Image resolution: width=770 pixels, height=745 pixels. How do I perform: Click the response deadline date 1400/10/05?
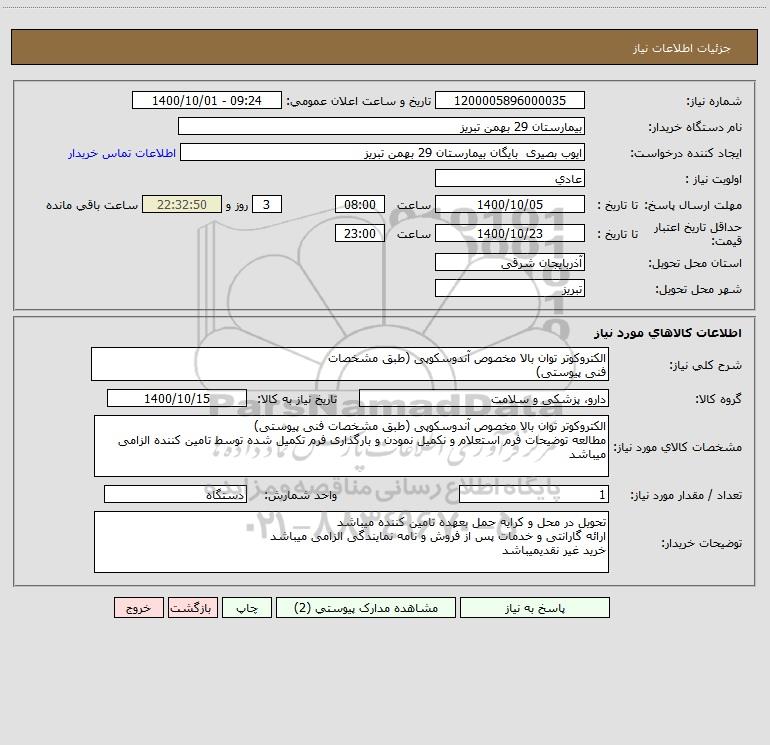click(x=510, y=204)
